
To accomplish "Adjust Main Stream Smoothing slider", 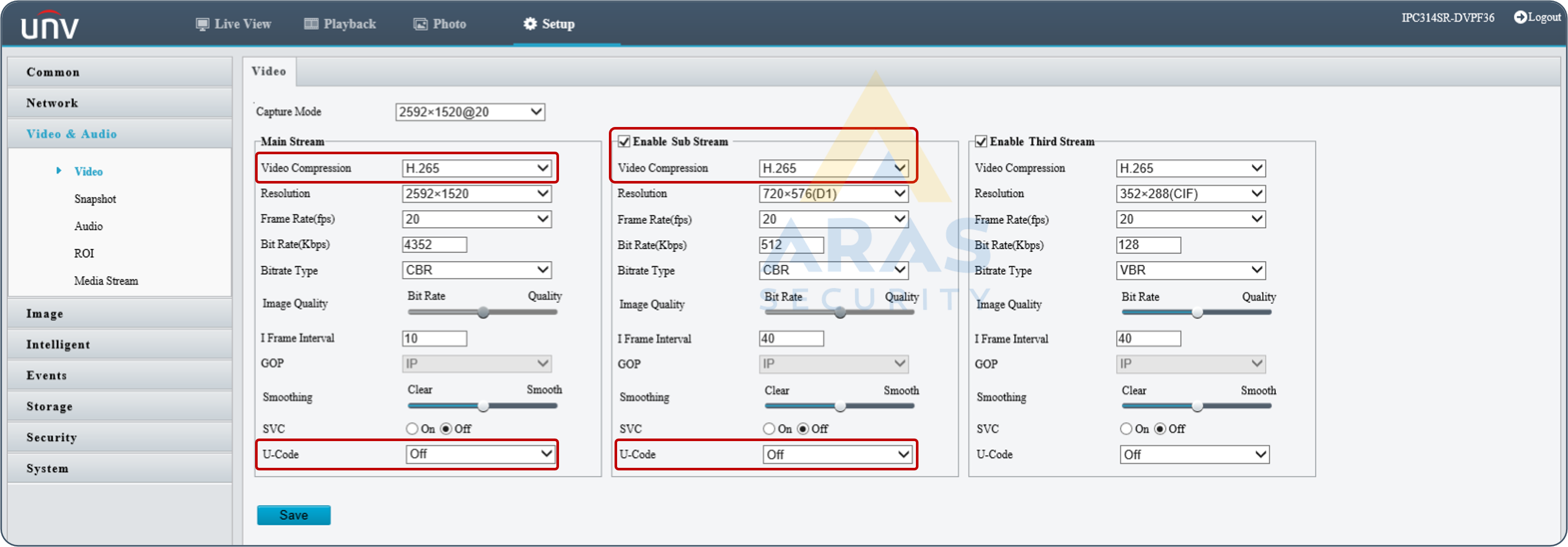I will coord(483,407).
